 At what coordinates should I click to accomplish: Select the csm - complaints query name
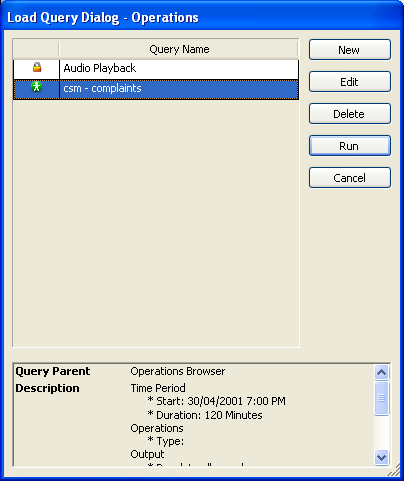[102, 88]
